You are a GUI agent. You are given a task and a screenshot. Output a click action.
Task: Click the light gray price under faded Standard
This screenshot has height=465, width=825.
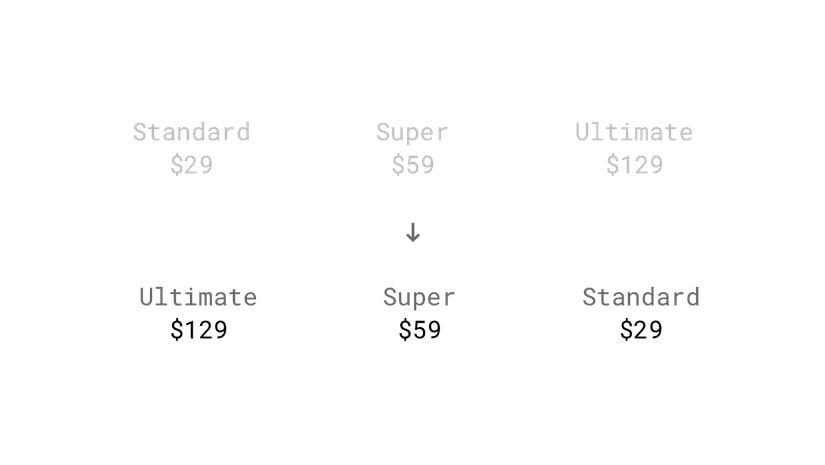point(191,165)
